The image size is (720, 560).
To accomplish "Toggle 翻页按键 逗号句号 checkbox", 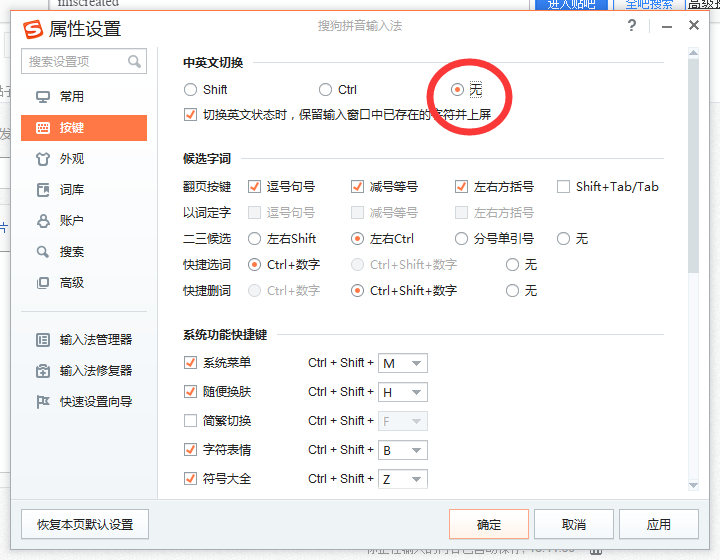I will [254, 186].
